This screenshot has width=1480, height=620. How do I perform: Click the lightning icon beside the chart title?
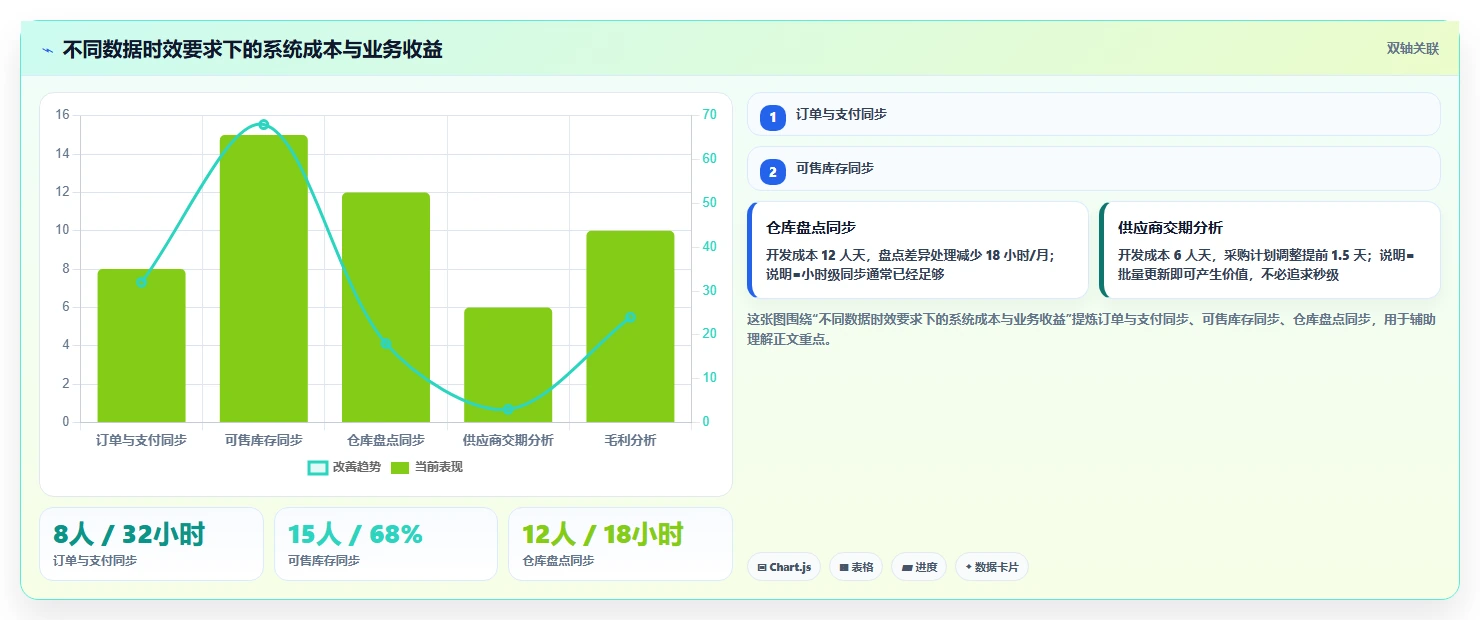pos(47,50)
